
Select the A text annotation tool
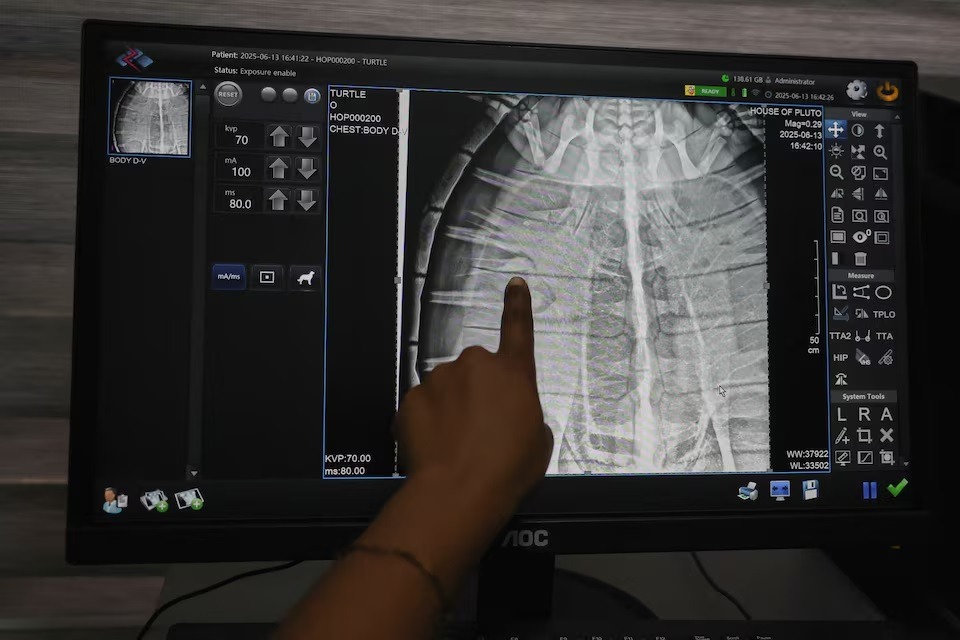(886, 415)
